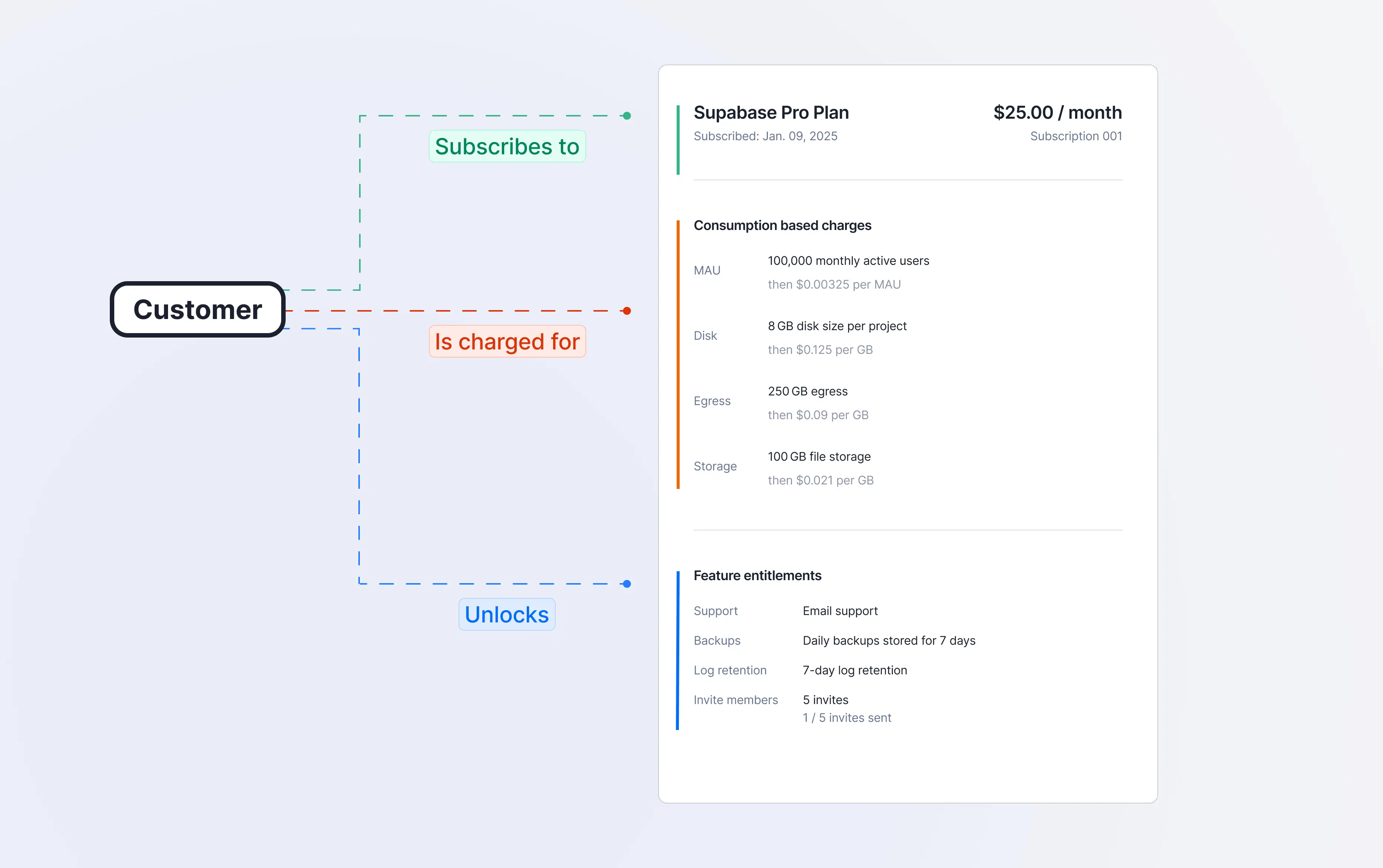Click the red 'Is charged for' label
The height and width of the screenshot is (868, 1383).
pyautogui.click(x=507, y=342)
